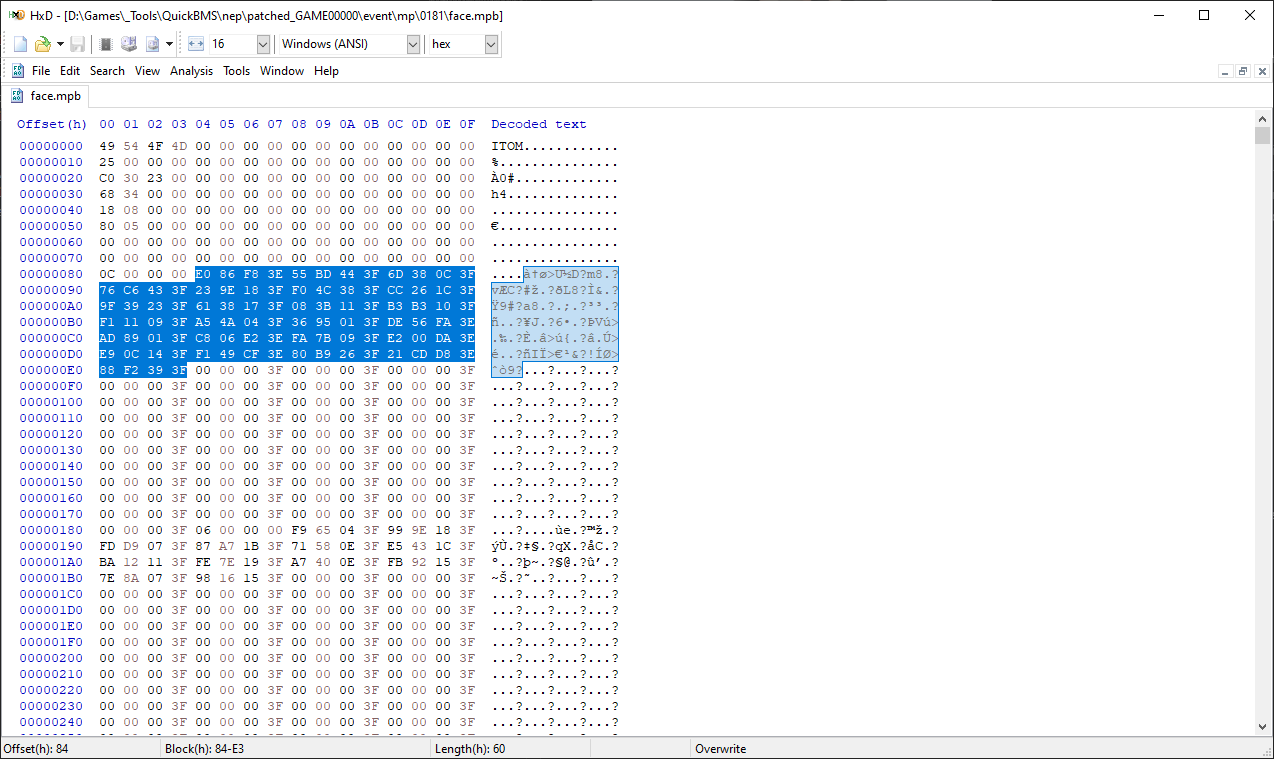The height and width of the screenshot is (759, 1274).
Task: Open the bytes per row dropdown showing 16
Action: 263,44
